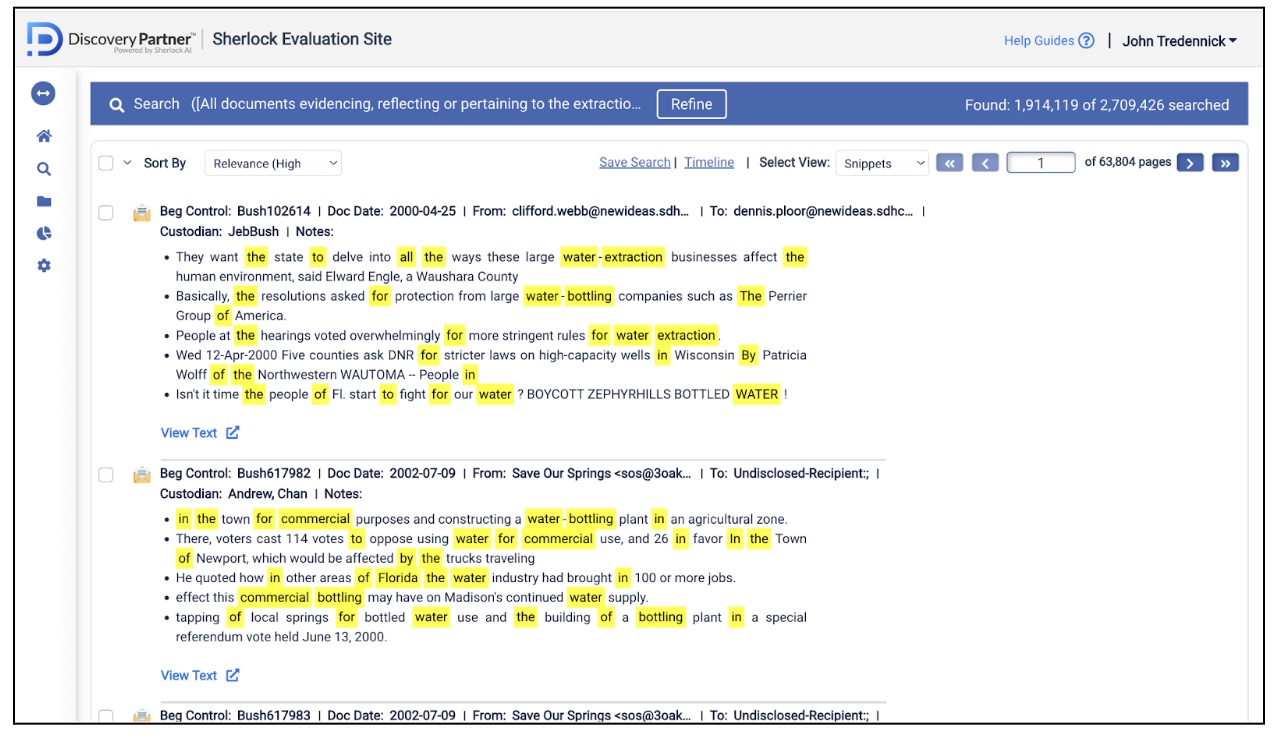
Task: Open the pie chart analytics icon
Action: [43, 233]
